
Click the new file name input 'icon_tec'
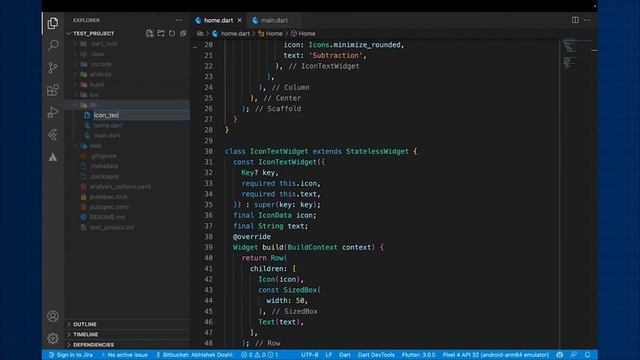[x=141, y=115]
